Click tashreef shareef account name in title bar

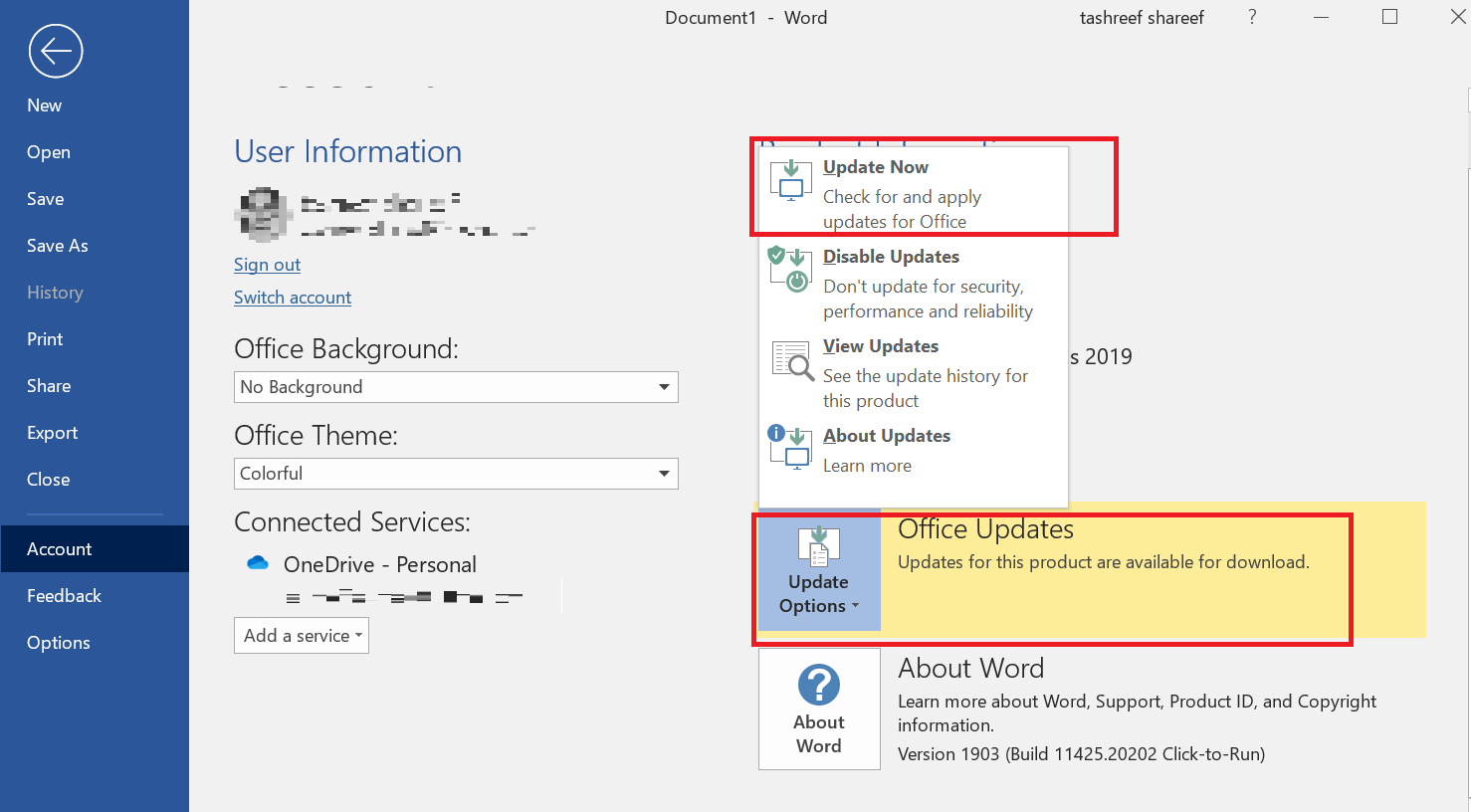point(1142,18)
